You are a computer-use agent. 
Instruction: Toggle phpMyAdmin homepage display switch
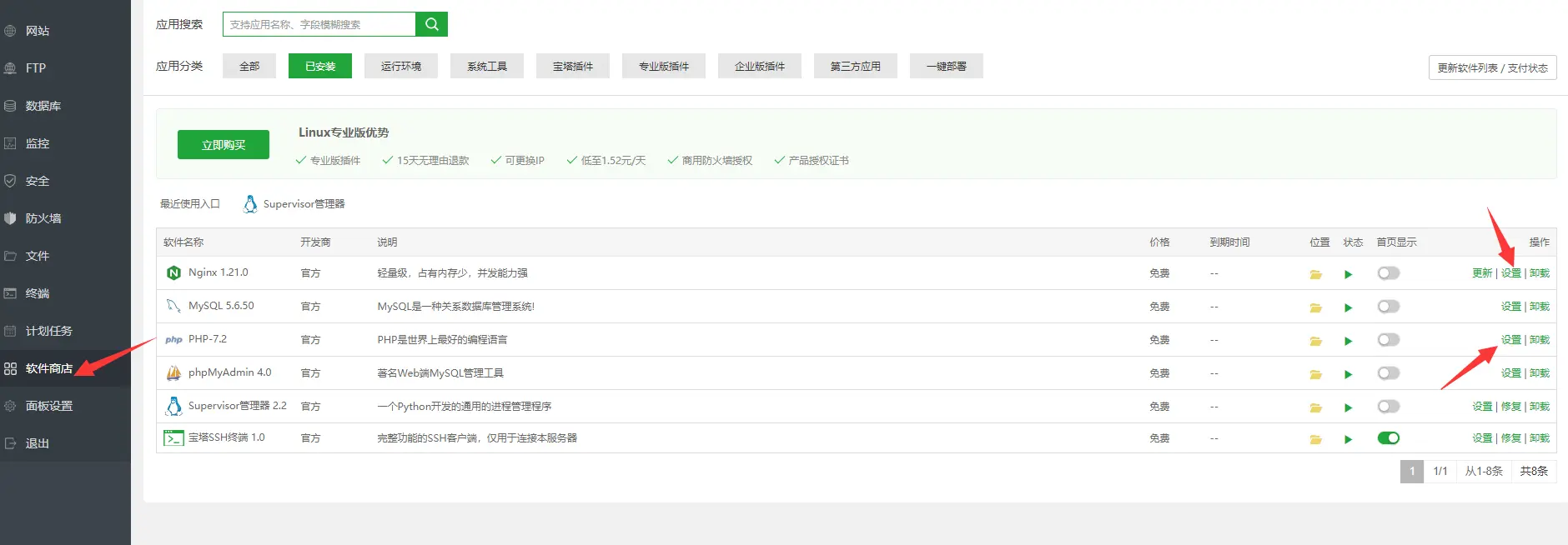1389,373
